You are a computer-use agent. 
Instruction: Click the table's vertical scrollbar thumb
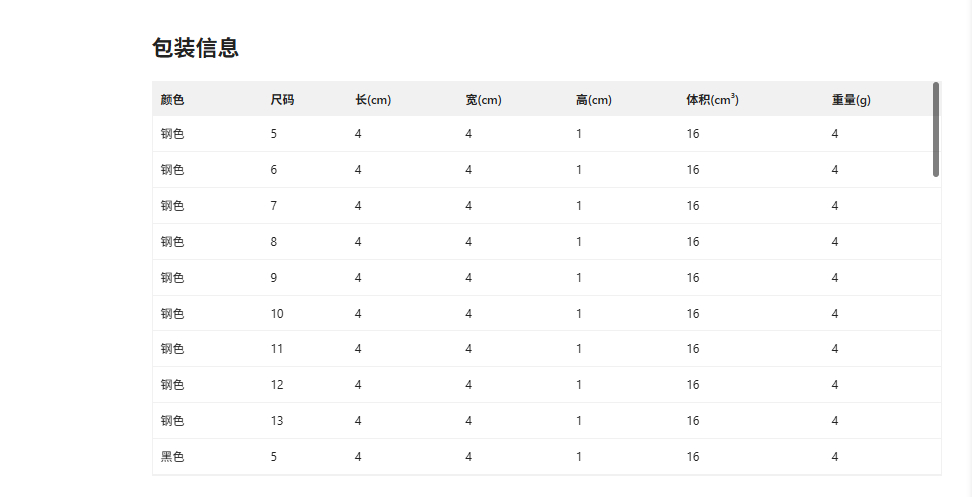click(x=936, y=129)
